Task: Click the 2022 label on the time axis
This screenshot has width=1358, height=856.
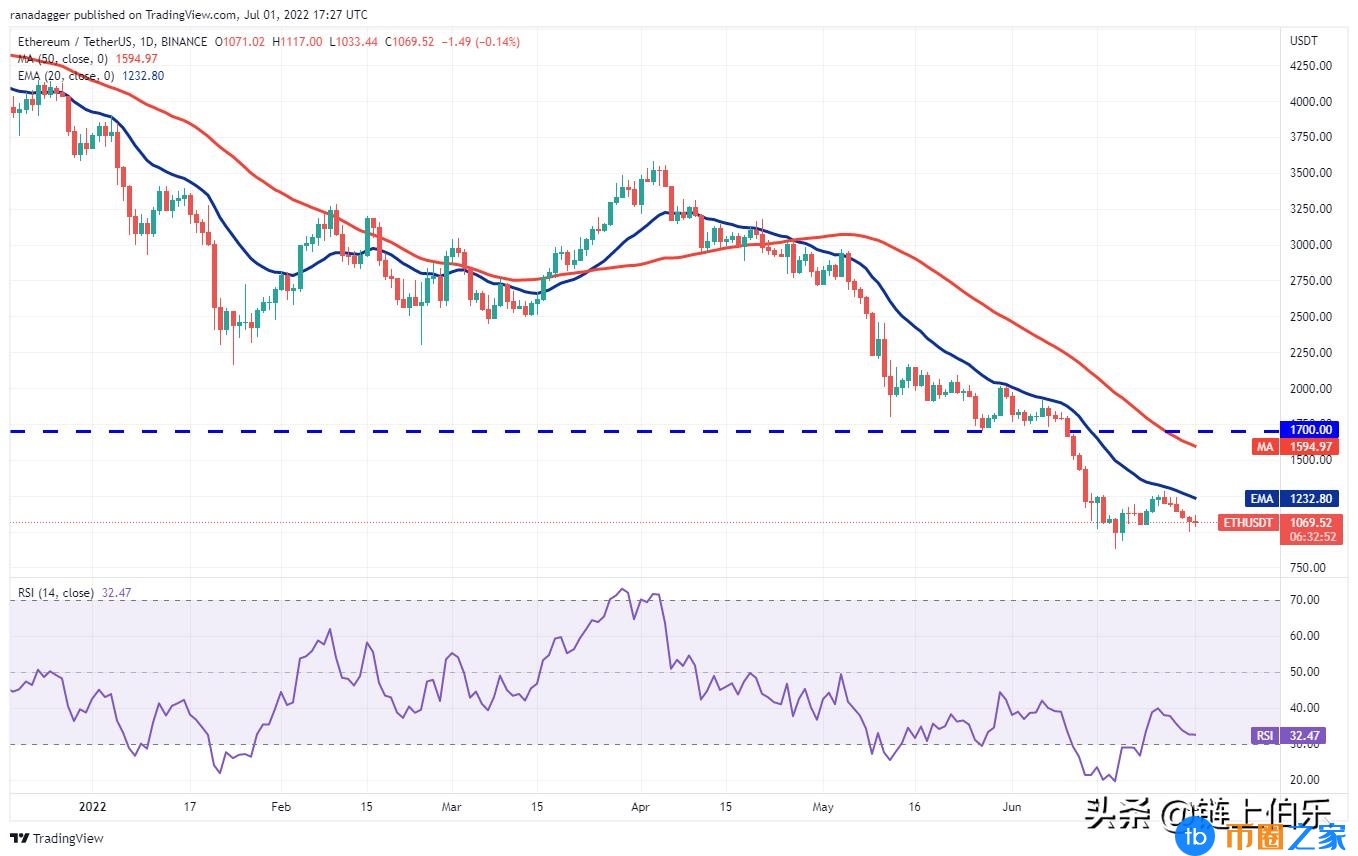Action: coord(91,806)
